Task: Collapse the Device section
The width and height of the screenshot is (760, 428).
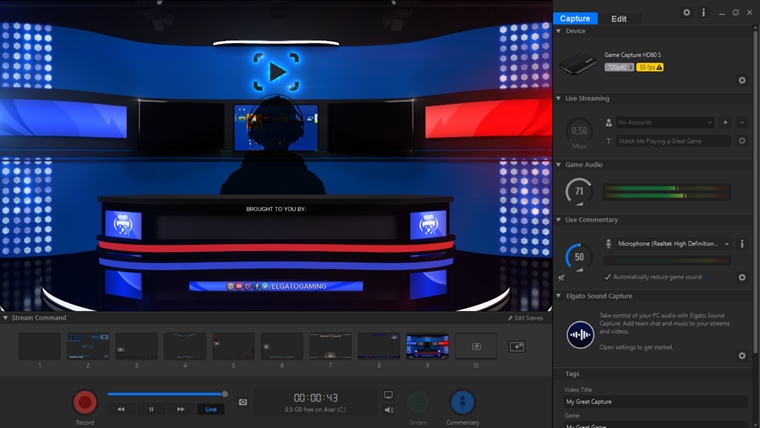Action: pyautogui.click(x=558, y=31)
